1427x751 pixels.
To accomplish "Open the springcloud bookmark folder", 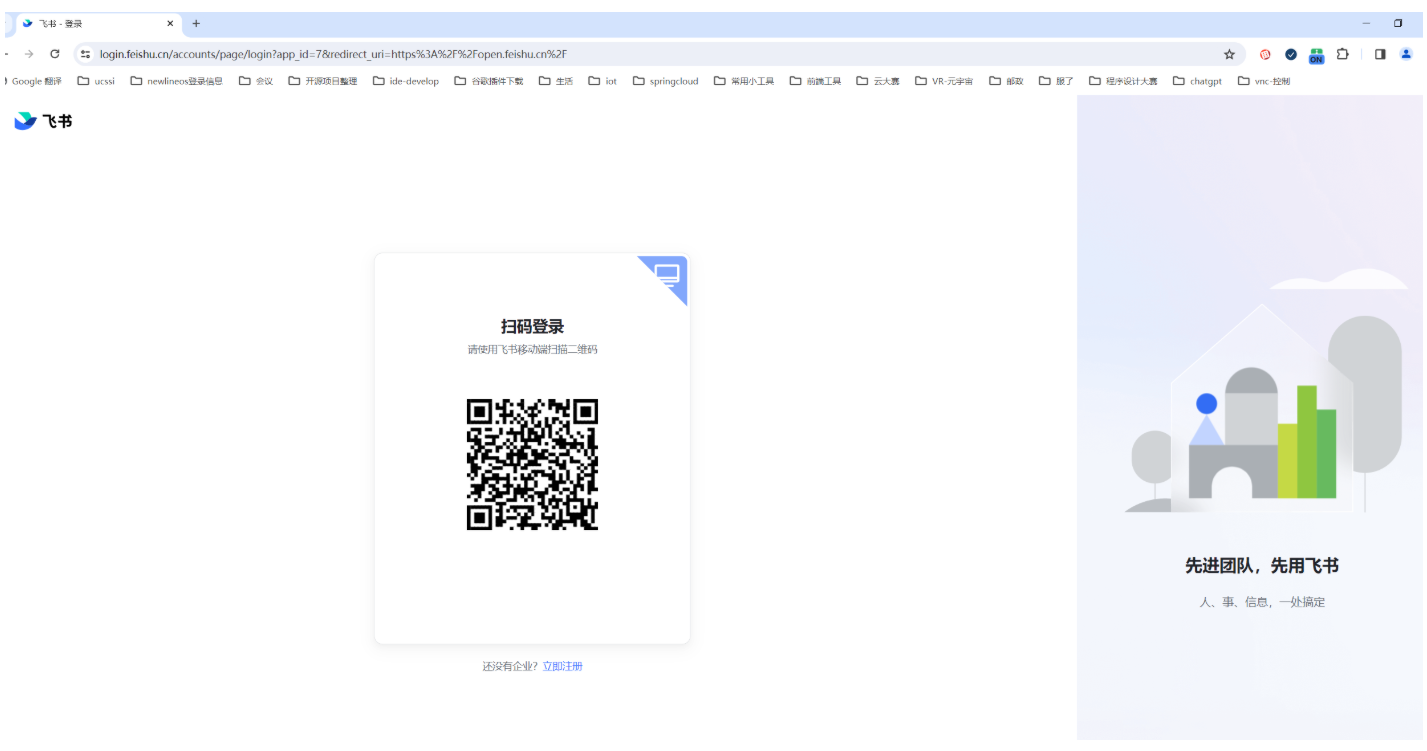I will (x=666, y=81).
